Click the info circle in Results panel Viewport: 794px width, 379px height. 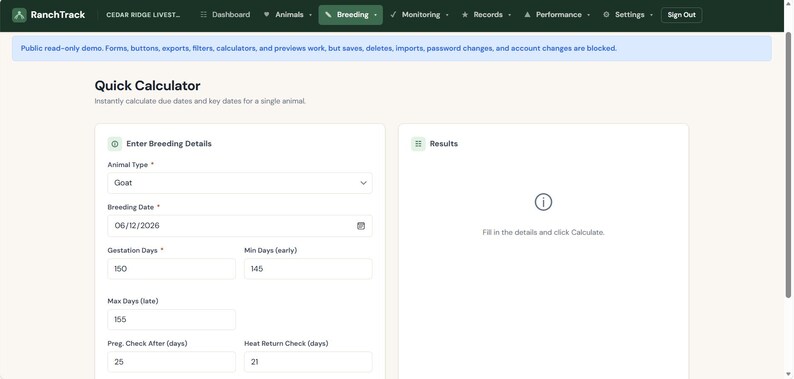pos(543,202)
